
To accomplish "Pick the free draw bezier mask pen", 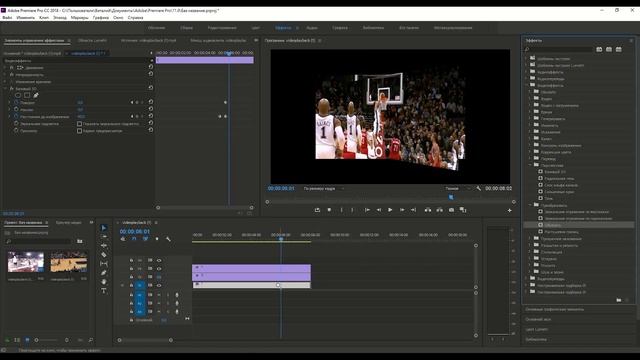I will coord(36,95).
